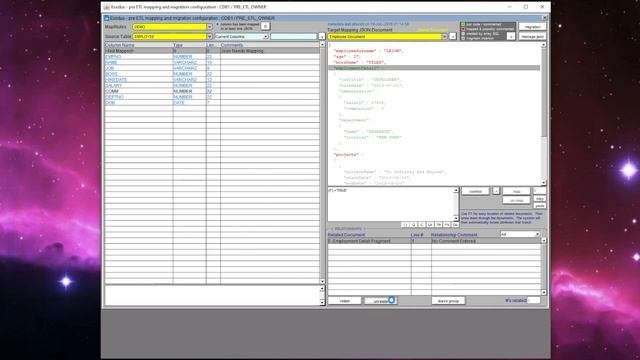
Task: Click the small button right of the cyan field
Action: (x=322, y=37)
